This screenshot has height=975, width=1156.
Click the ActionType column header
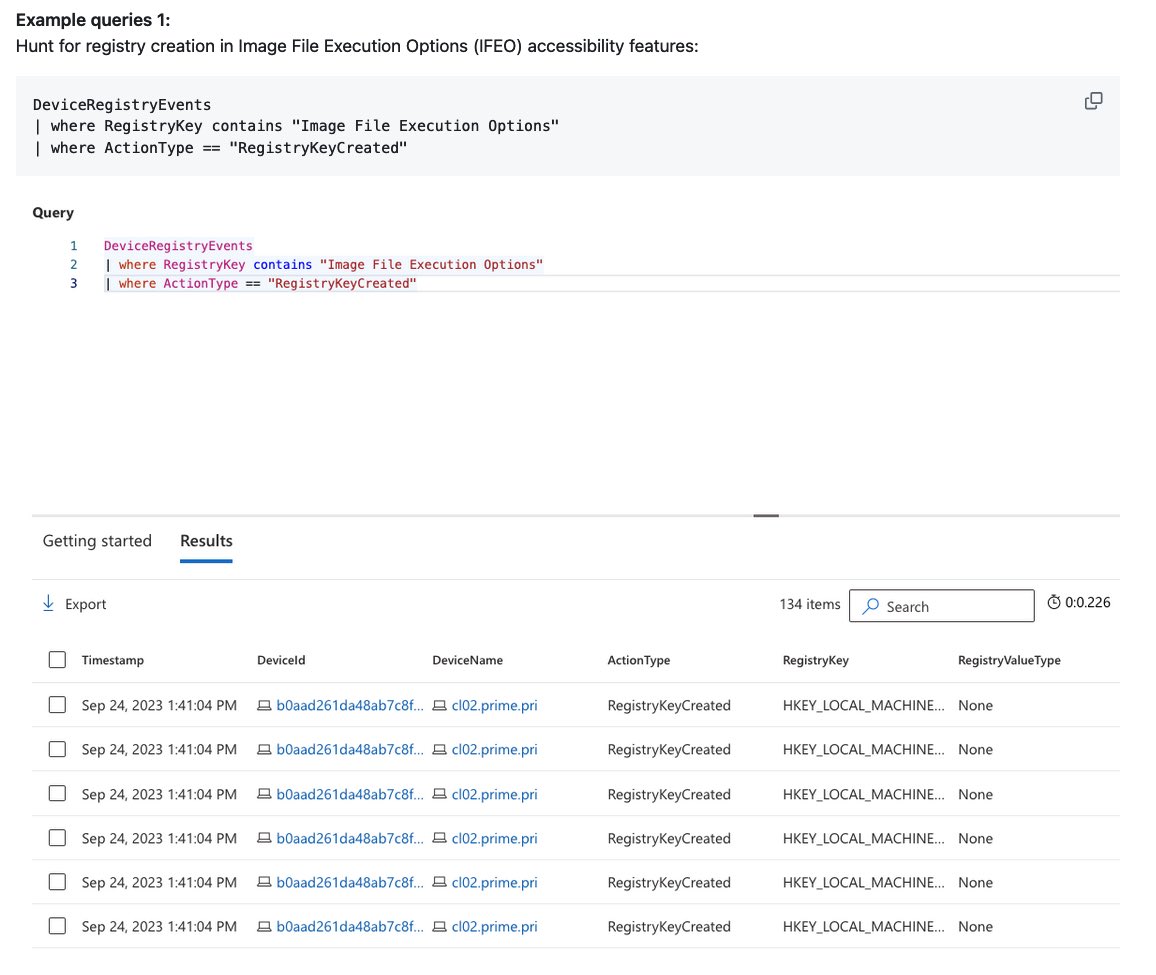point(638,660)
